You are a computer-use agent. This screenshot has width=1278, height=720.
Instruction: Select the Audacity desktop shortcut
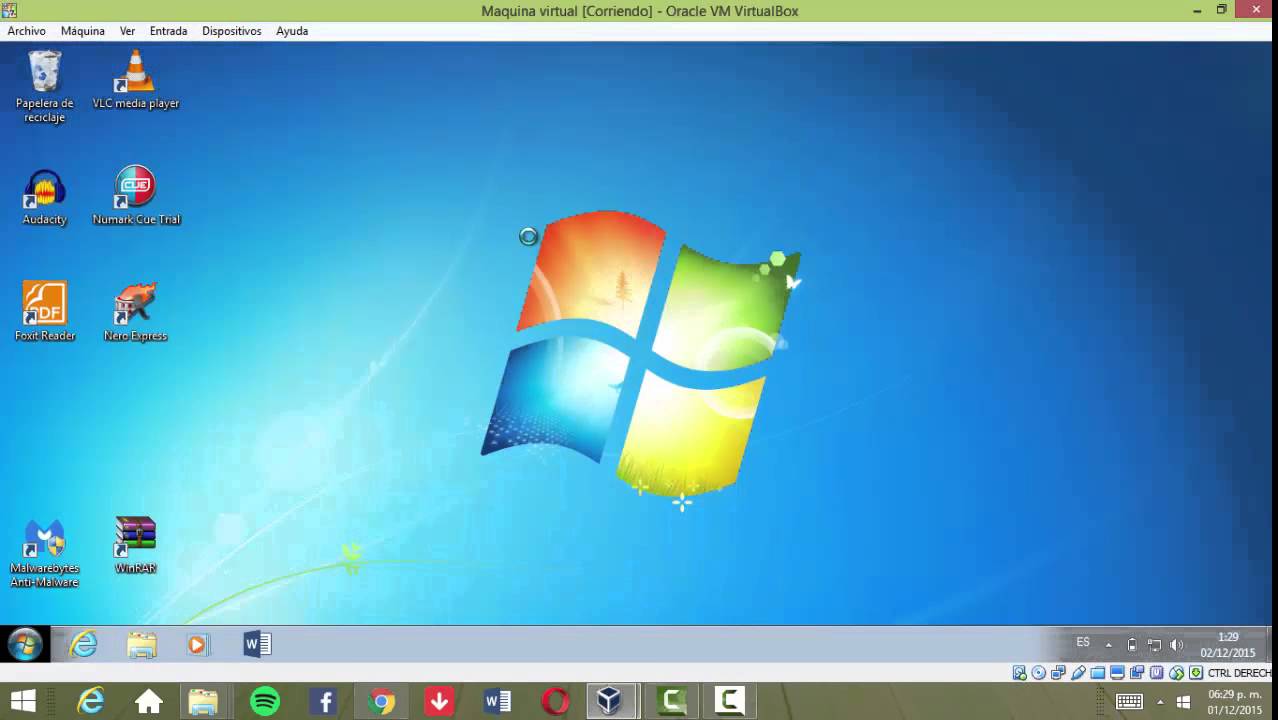click(45, 197)
